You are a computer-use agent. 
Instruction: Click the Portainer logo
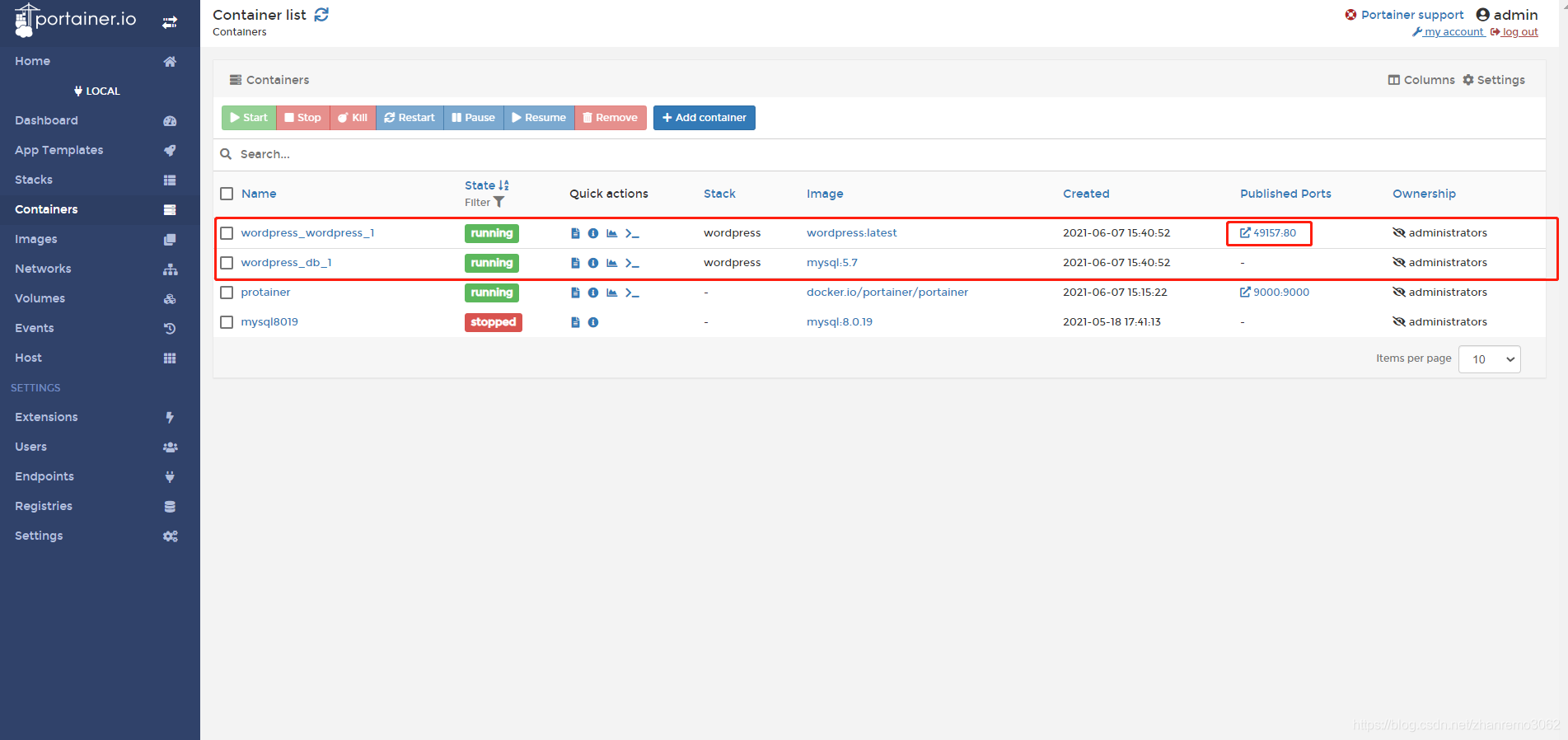tap(75, 20)
